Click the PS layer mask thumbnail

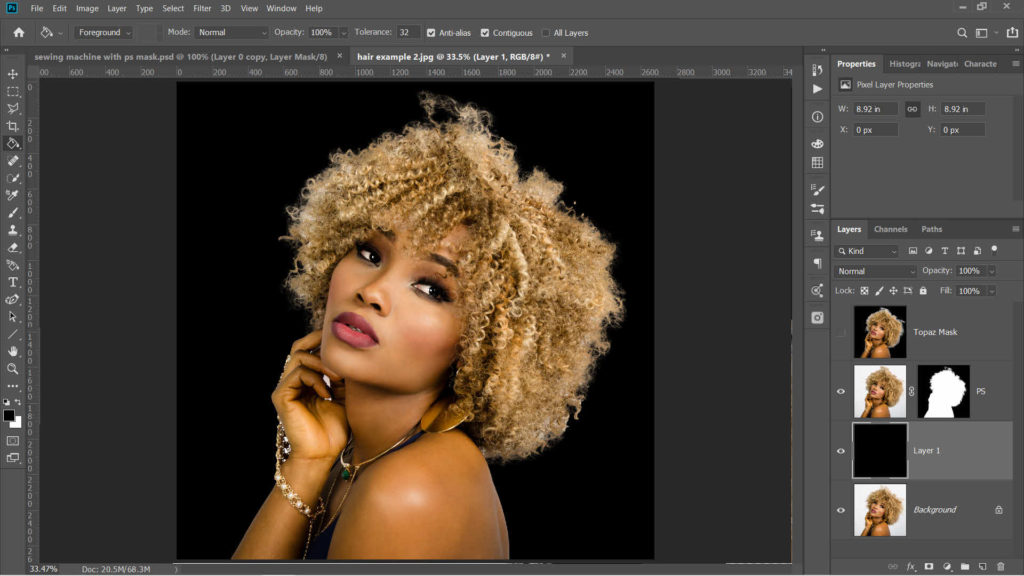click(944, 392)
